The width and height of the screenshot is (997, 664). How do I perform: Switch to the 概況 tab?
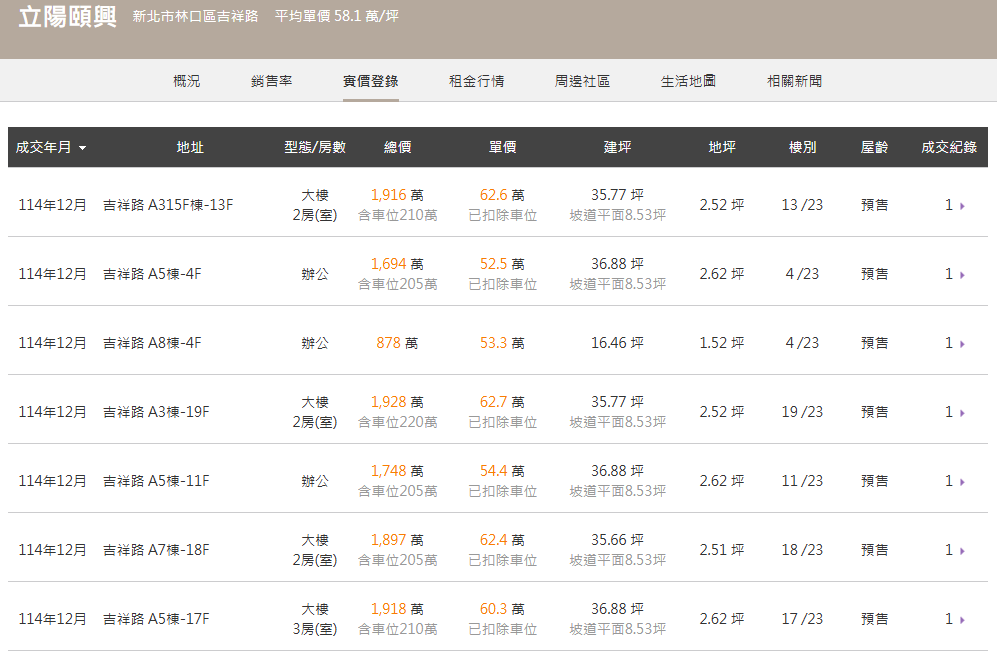[x=189, y=81]
